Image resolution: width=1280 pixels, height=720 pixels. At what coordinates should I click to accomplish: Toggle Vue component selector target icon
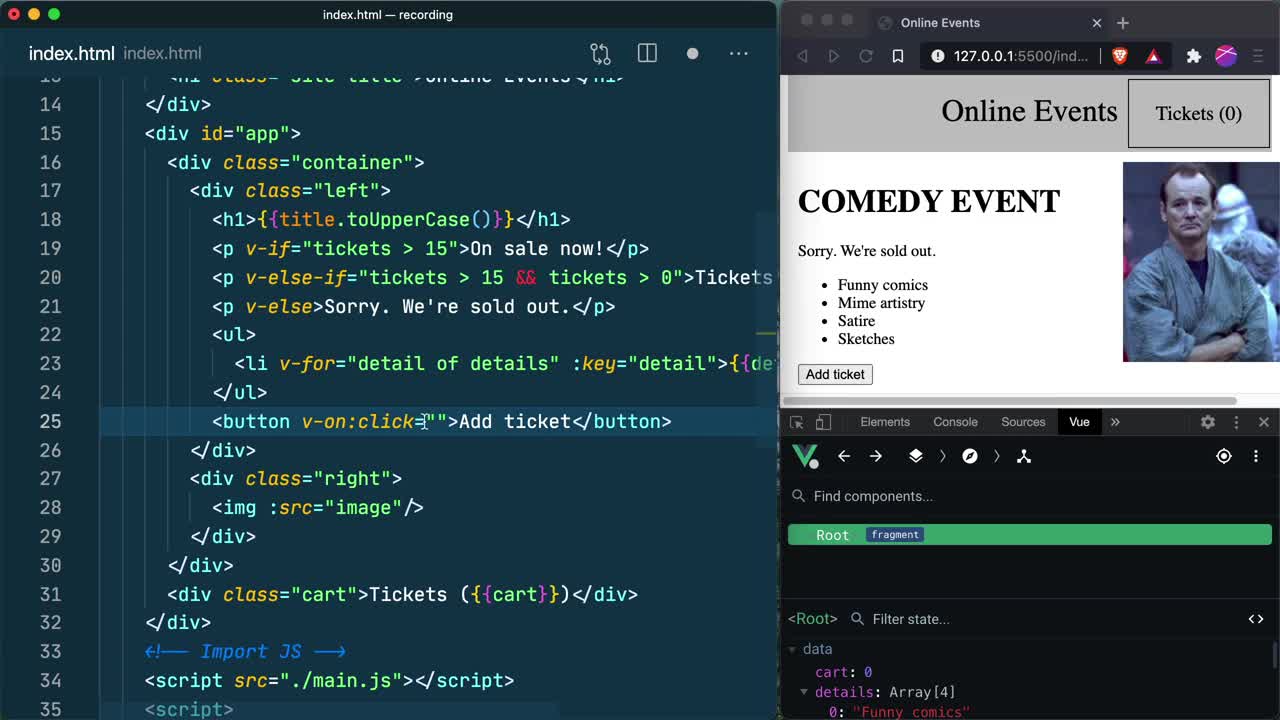point(1223,456)
